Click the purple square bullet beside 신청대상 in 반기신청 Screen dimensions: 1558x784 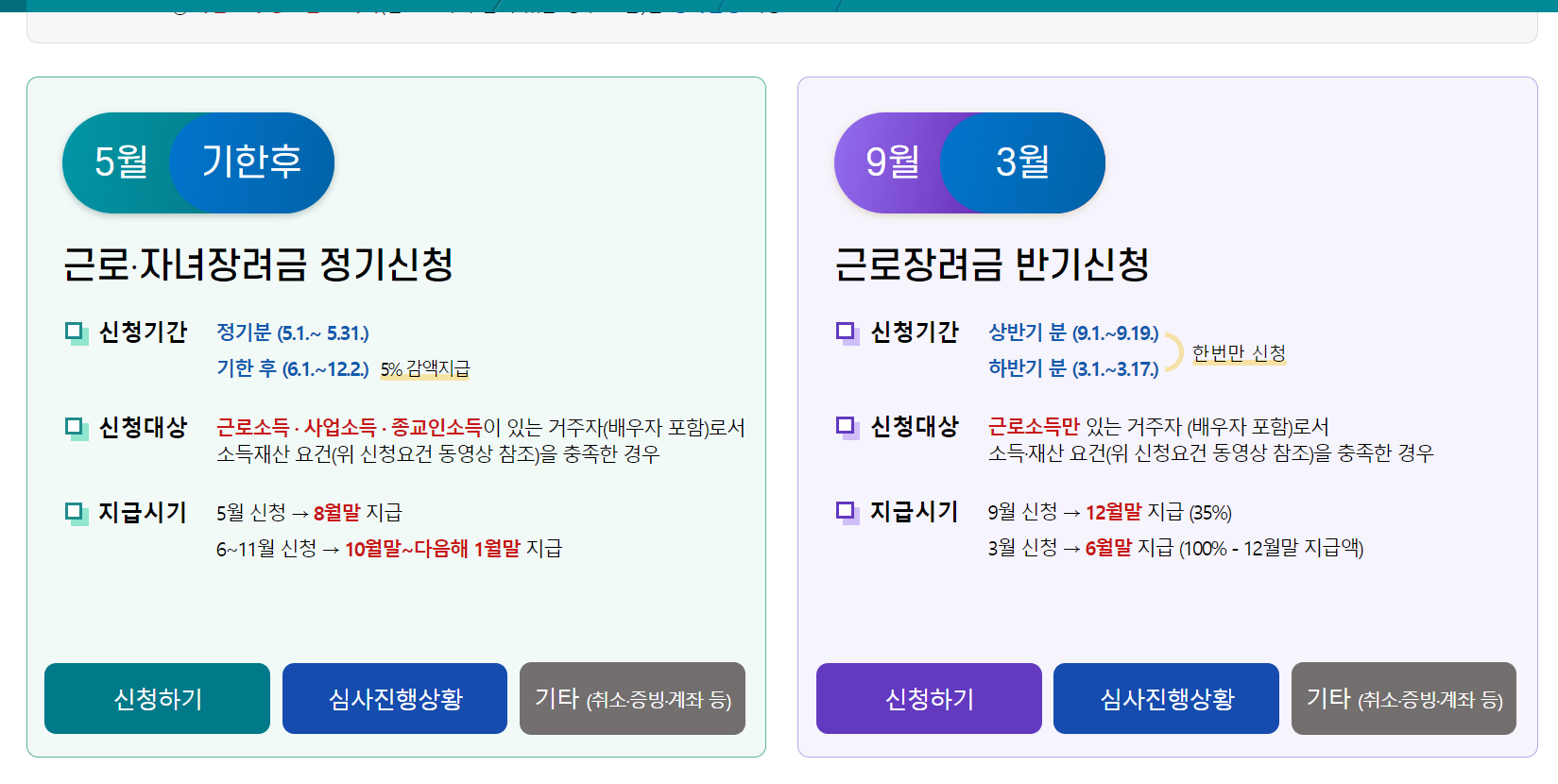click(847, 427)
